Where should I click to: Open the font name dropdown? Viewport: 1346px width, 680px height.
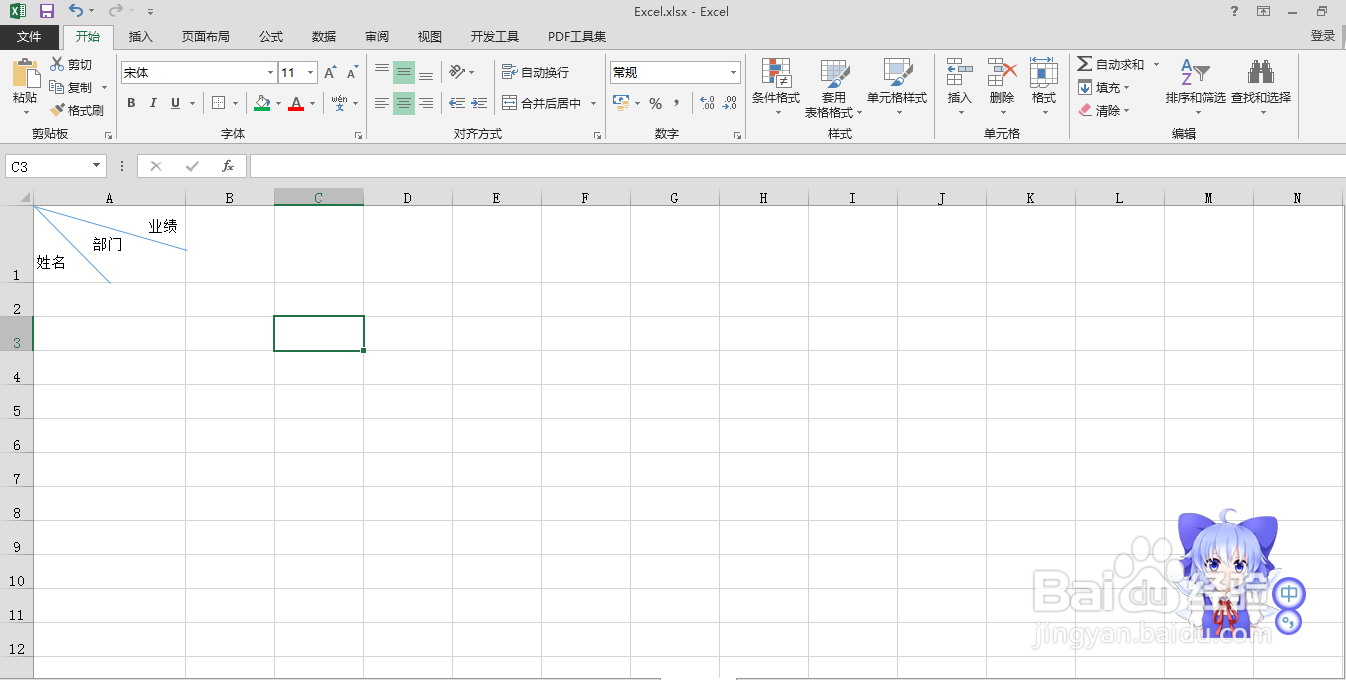coord(268,72)
